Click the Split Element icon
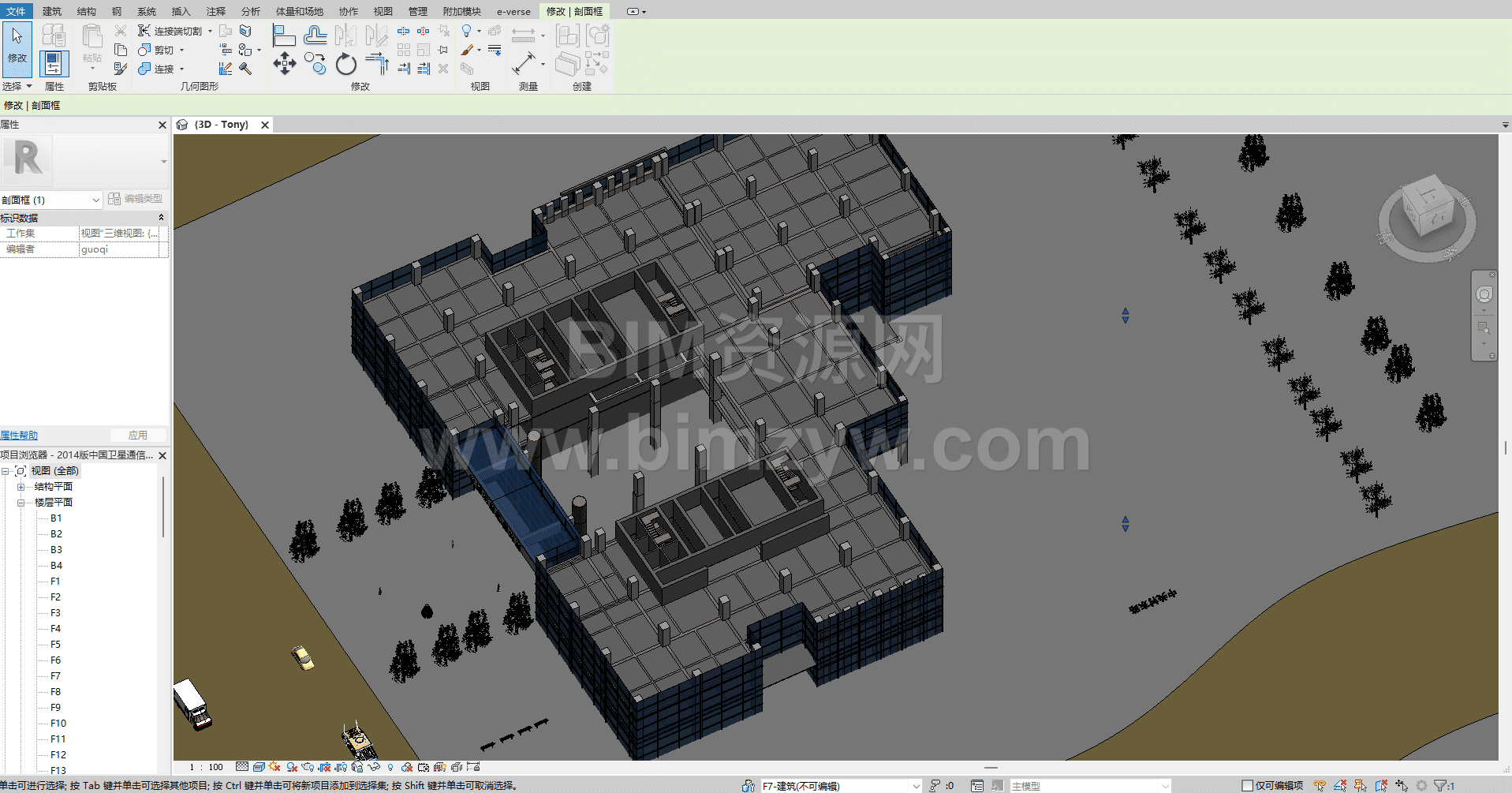Viewport: 1512px width, 793px height. click(403, 31)
